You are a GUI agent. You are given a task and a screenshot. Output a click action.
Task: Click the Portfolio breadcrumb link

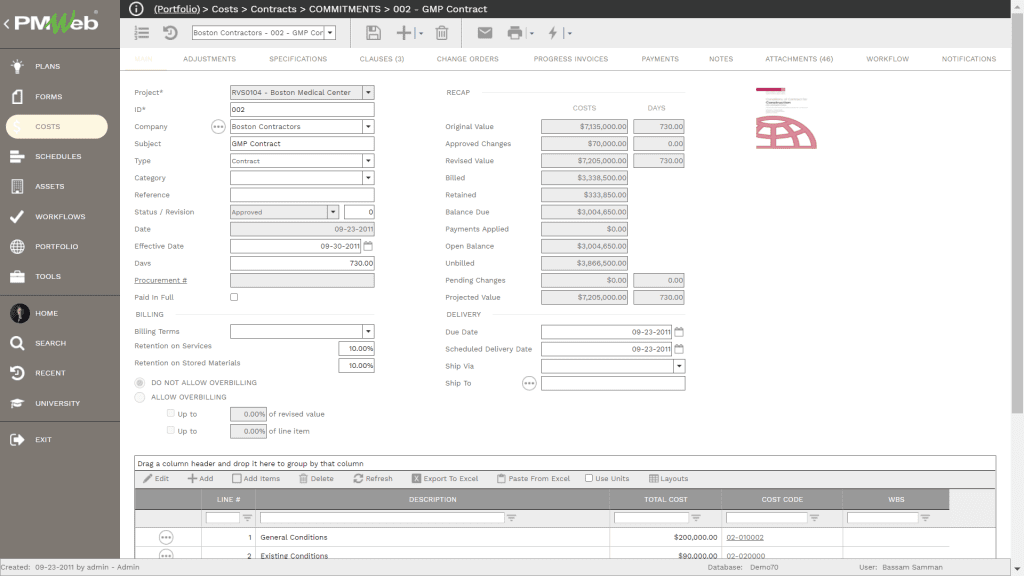tap(177, 9)
